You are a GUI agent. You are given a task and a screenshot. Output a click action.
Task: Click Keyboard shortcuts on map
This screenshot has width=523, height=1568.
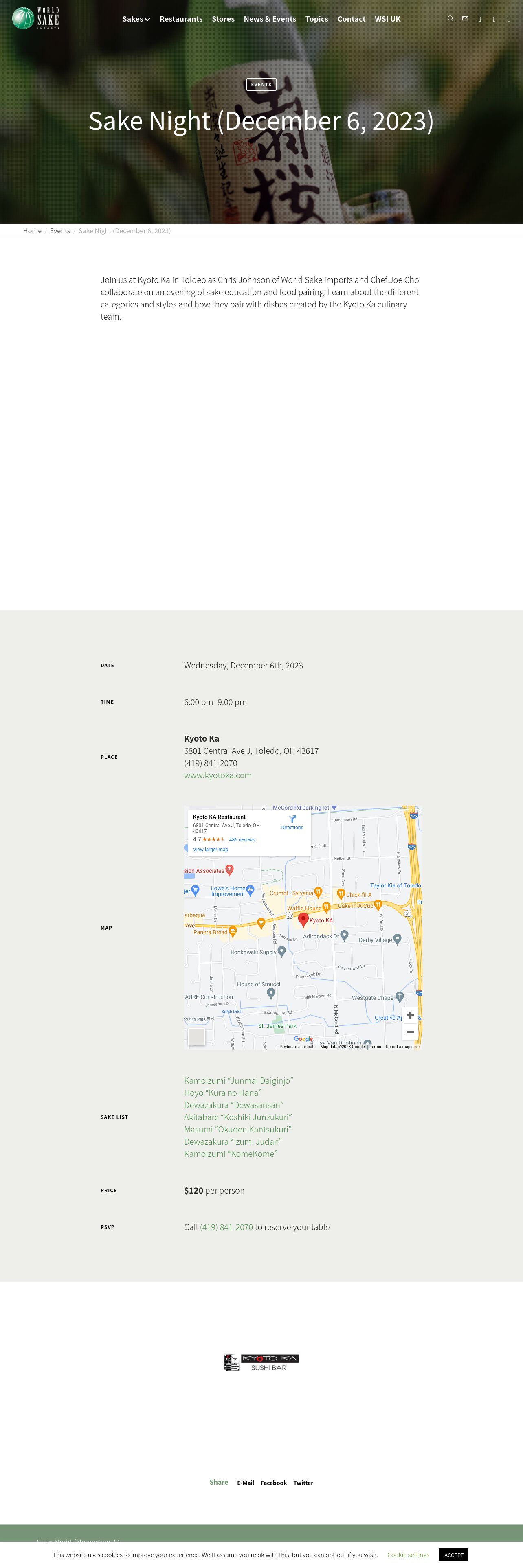298,1046
